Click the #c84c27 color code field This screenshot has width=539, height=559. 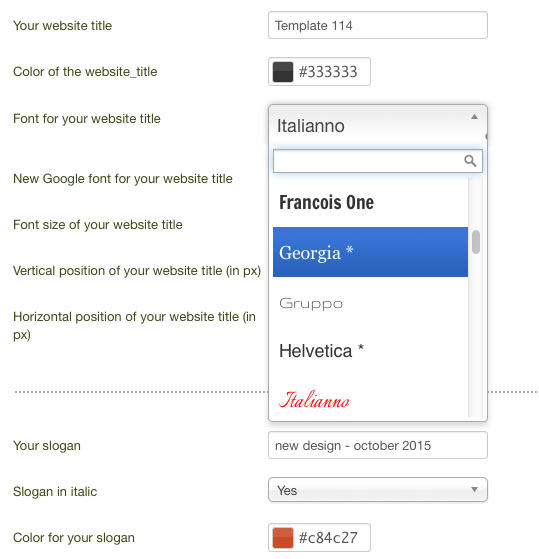pos(319,538)
